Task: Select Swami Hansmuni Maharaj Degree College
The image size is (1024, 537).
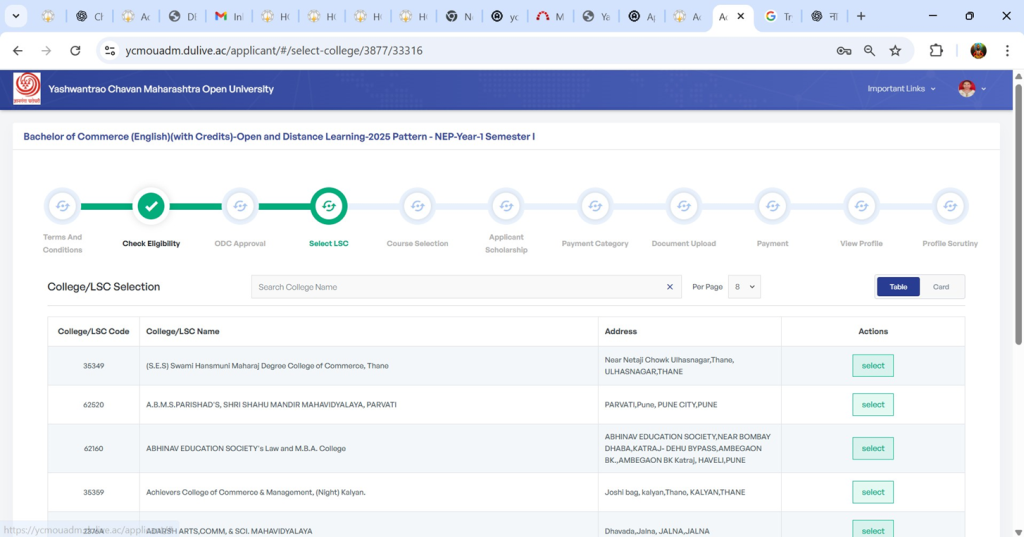Action: coord(872,366)
